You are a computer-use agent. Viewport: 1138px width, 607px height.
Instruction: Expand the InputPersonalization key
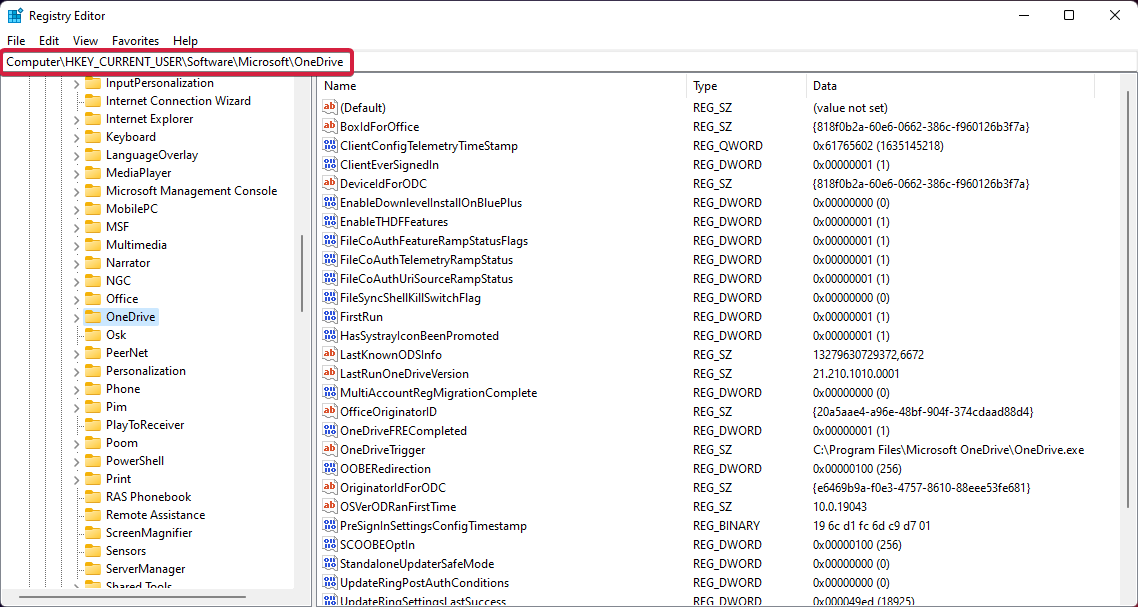tap(76, 83)
